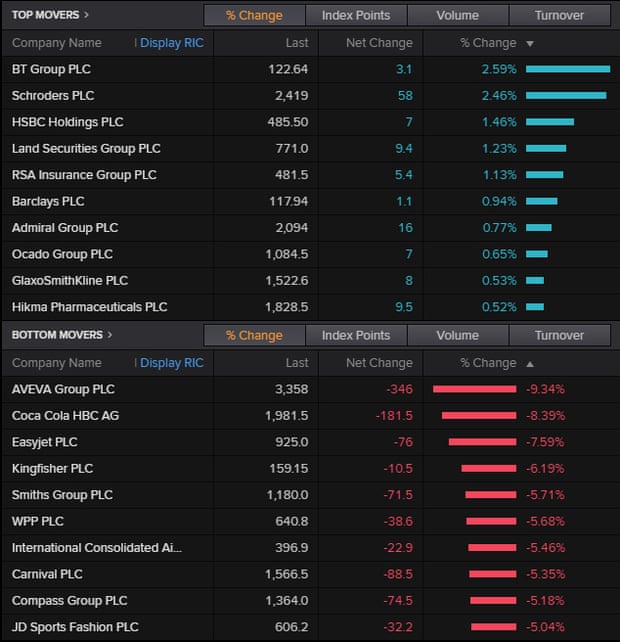Switch Bottom Movers to Index Points tab
Viewport: 620px width, 642px height.
pos(356,335)
